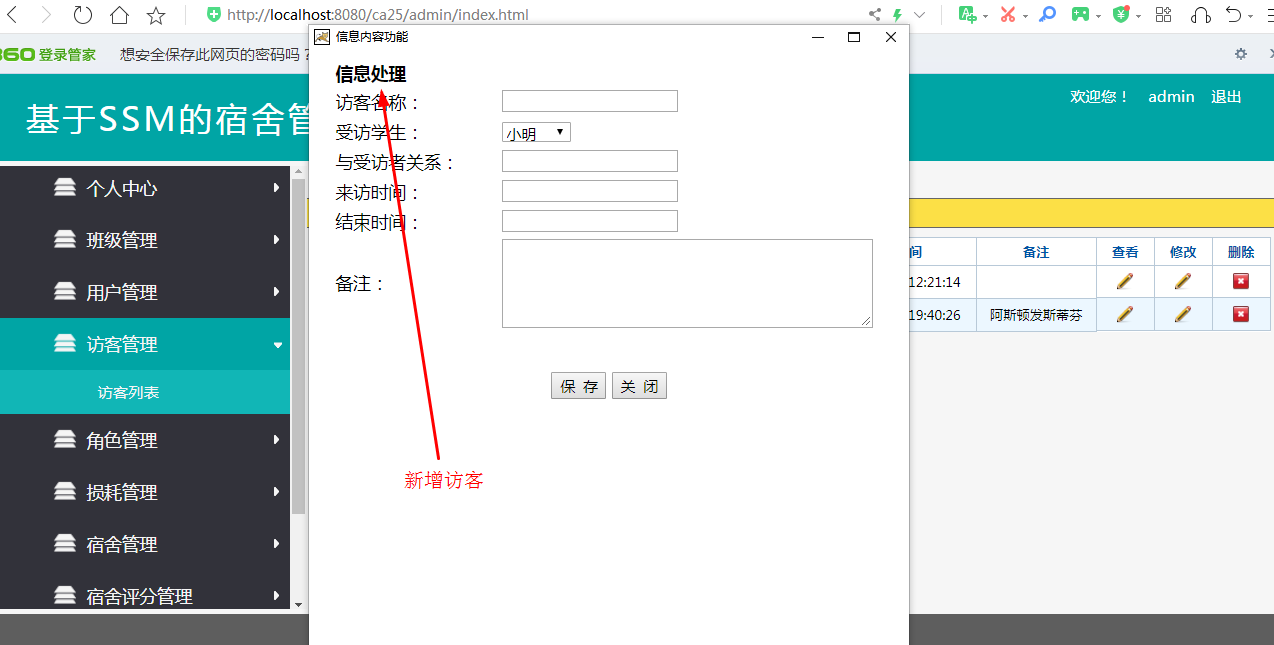Image resolution: width=1274 pixels, height=645 pixels.
Task: Click the 关闭 button in the dialog
Action: (639, 386)
